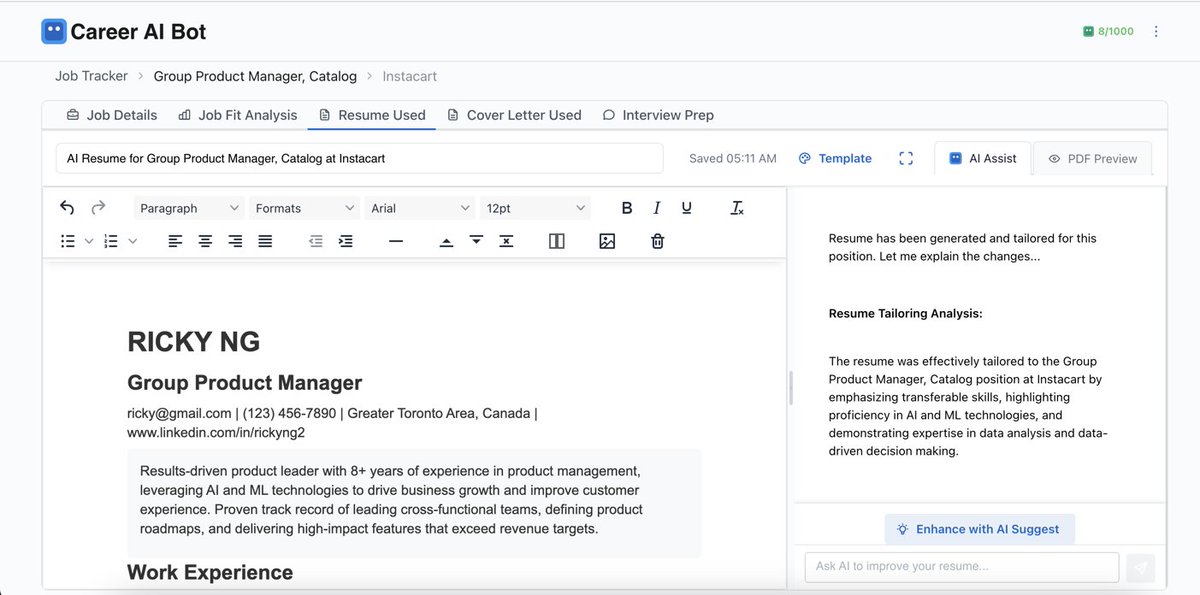Image resolution: width=1200 pixels, height=595 pixels.
Task: Decrease indent (outdent) icon
Action: click(316, 241)
